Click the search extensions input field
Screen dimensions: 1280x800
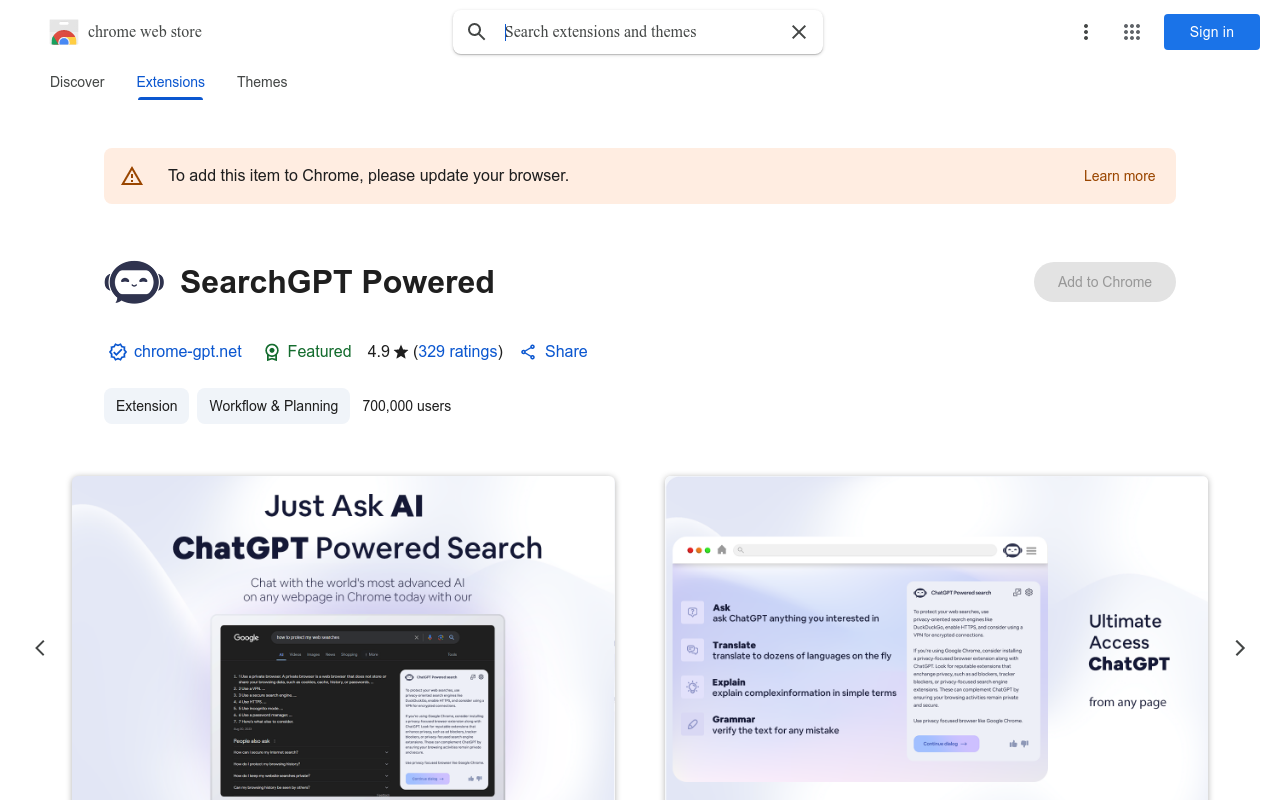(x=637, y=32)
